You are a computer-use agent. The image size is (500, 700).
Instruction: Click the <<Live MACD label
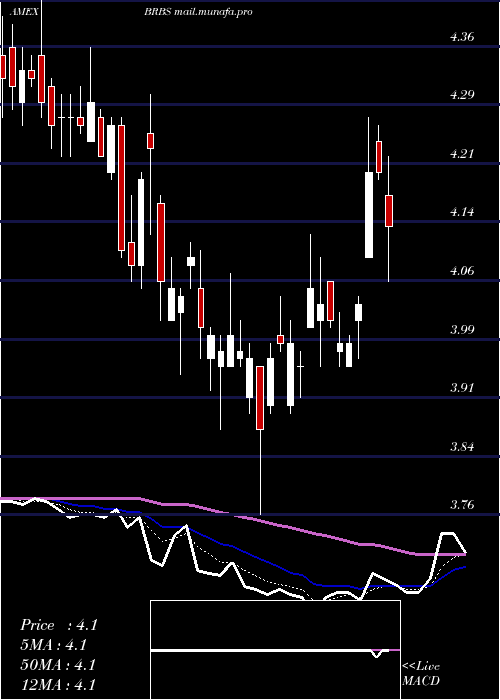click(x=421, y=673)
